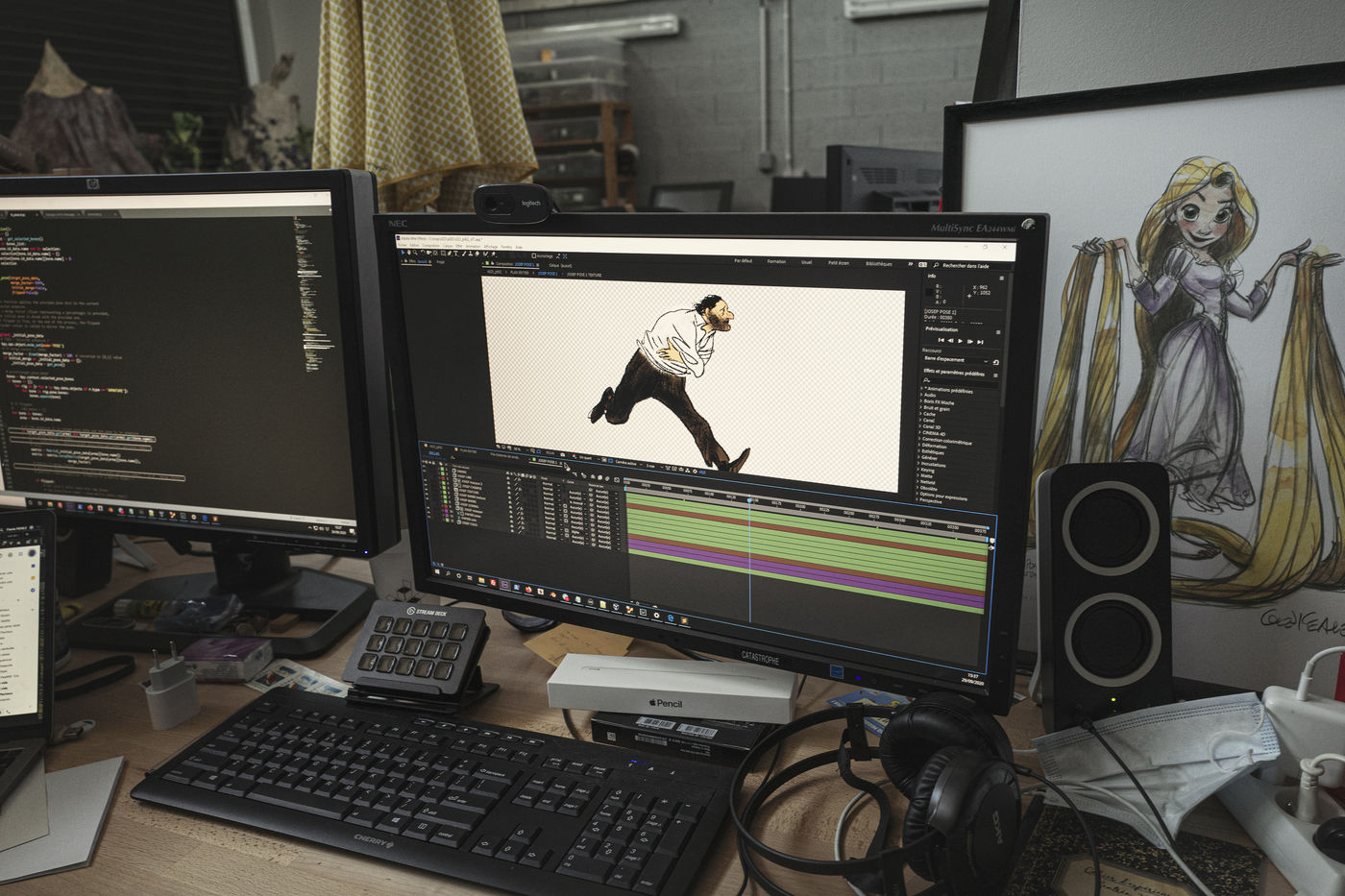Expand the Audio effects category
Image resolution: width=1345 pixels, height=896 pixels.
(929, 395)
